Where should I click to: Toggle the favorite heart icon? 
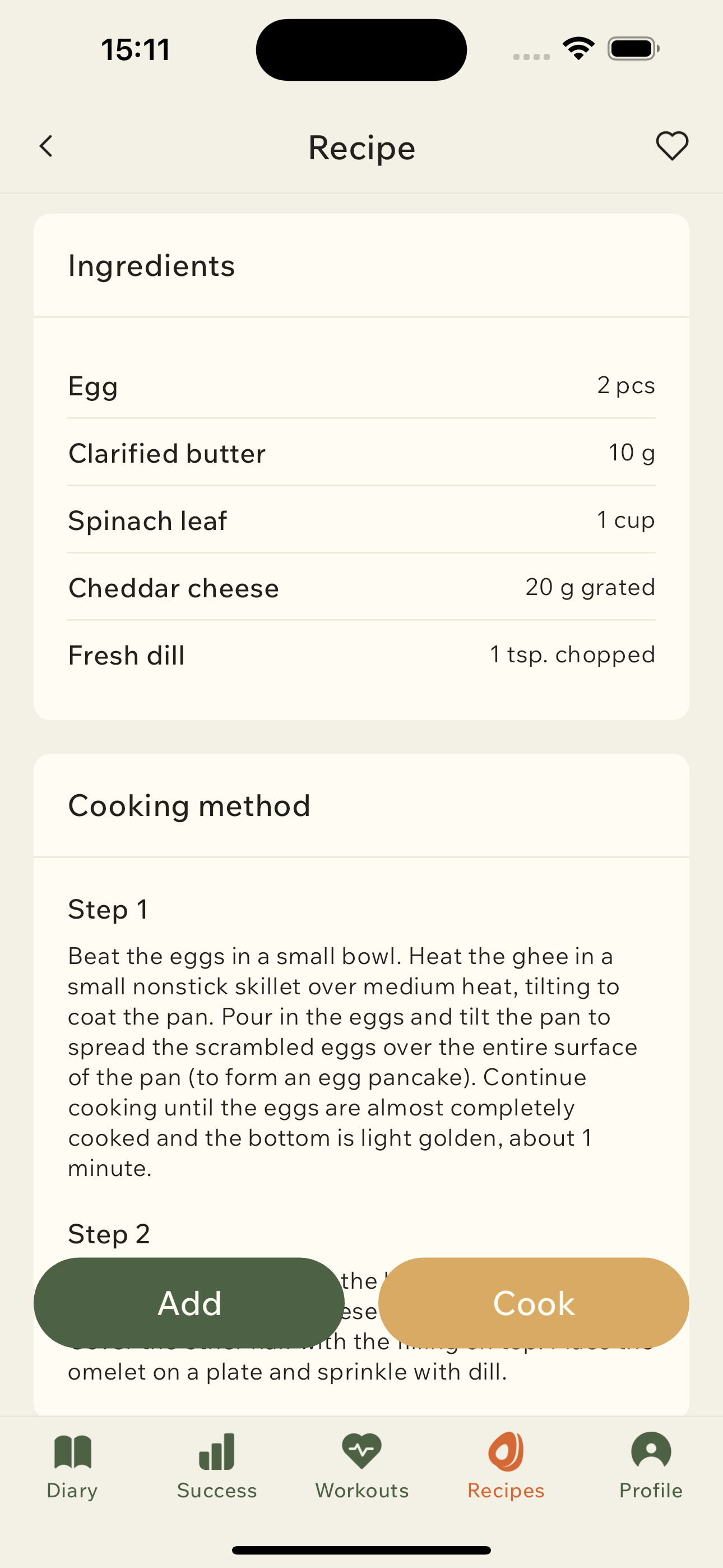(672, 147)
